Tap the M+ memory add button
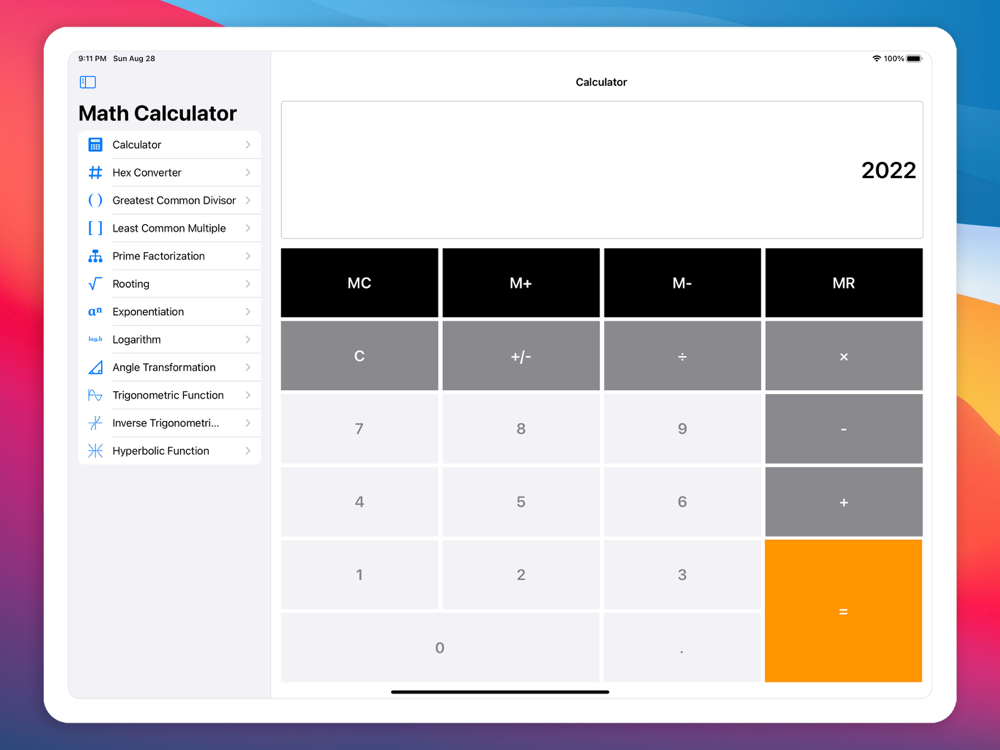 click(521, 283)
